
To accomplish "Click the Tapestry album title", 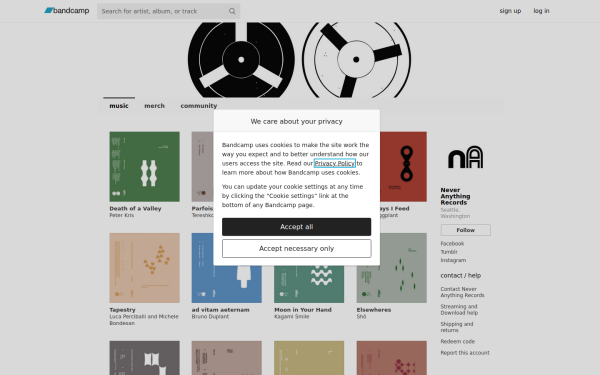I will 122,310.
